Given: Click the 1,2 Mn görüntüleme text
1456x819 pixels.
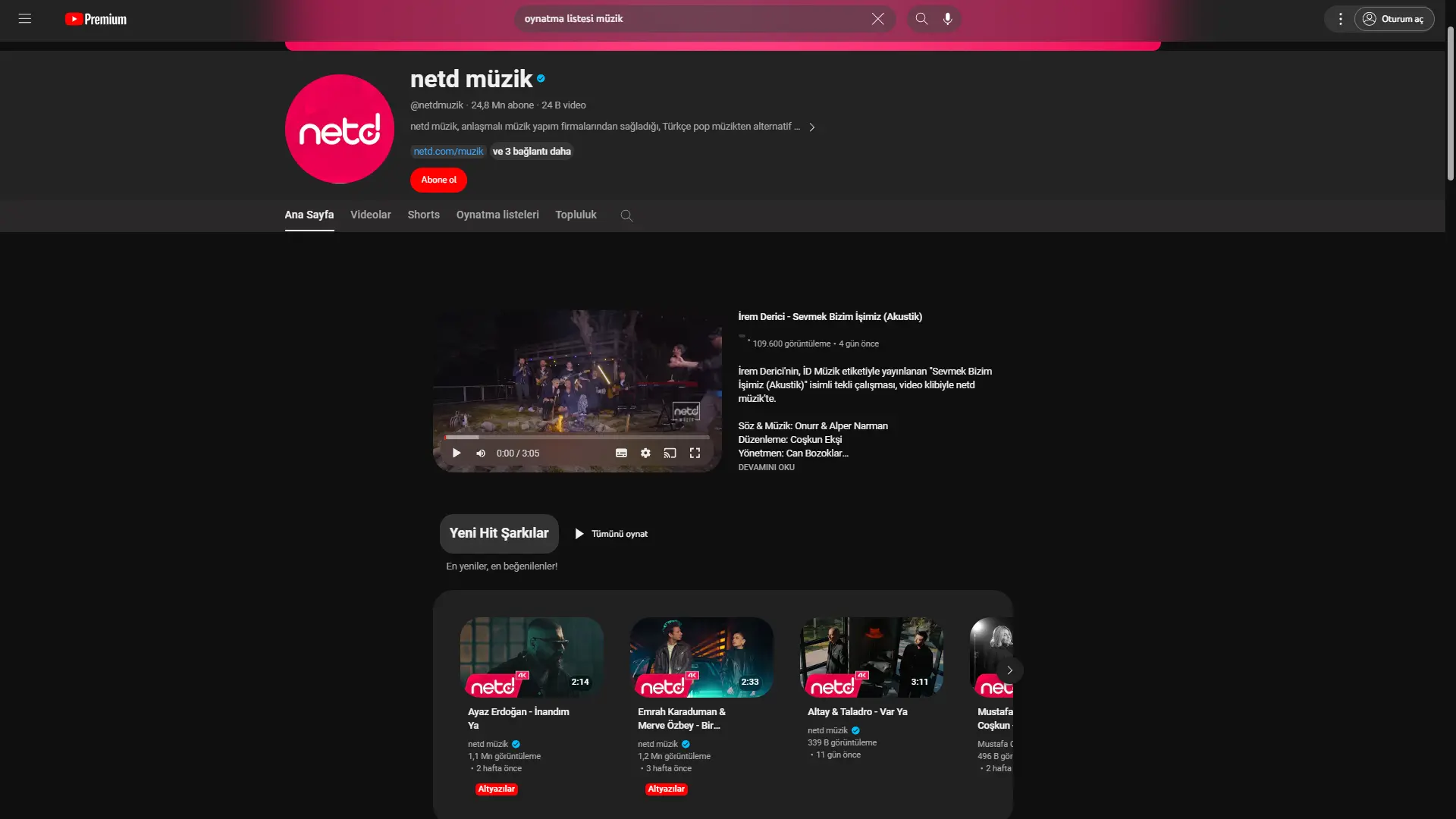Looking at the screenshot, I should coord(674,757).
